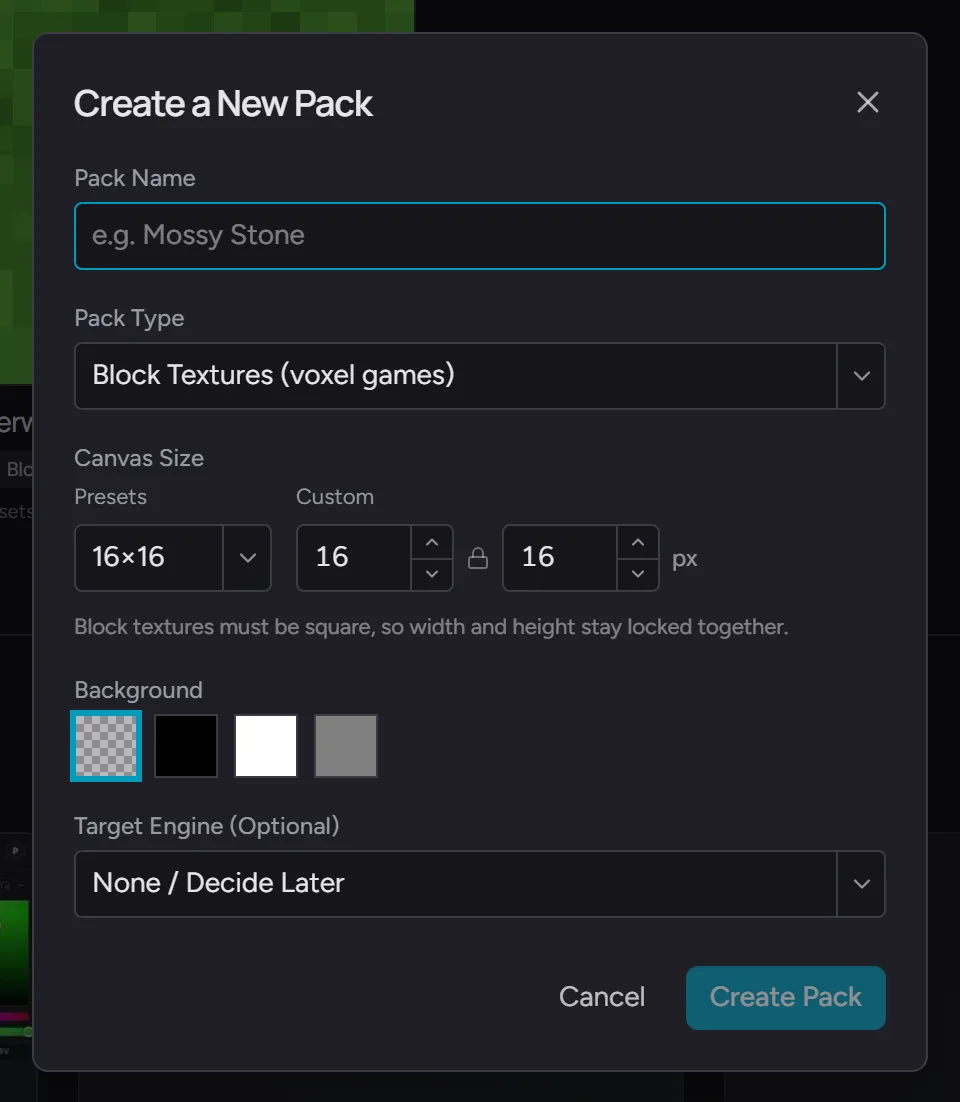Decrease custom width with down arrow
The width and height of the screenshot is (960, 1102).
(x=432, y=573)
